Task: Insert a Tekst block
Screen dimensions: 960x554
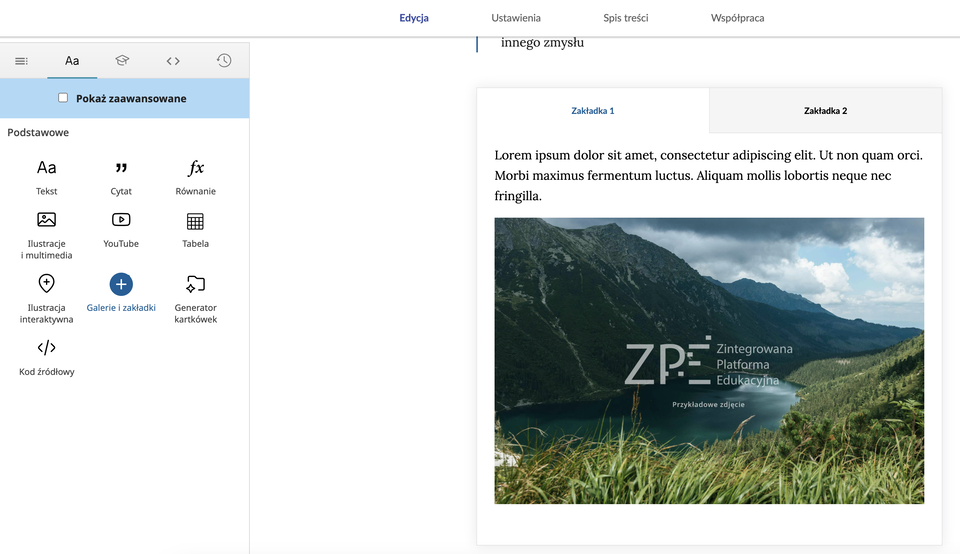Action: [47, 176]
